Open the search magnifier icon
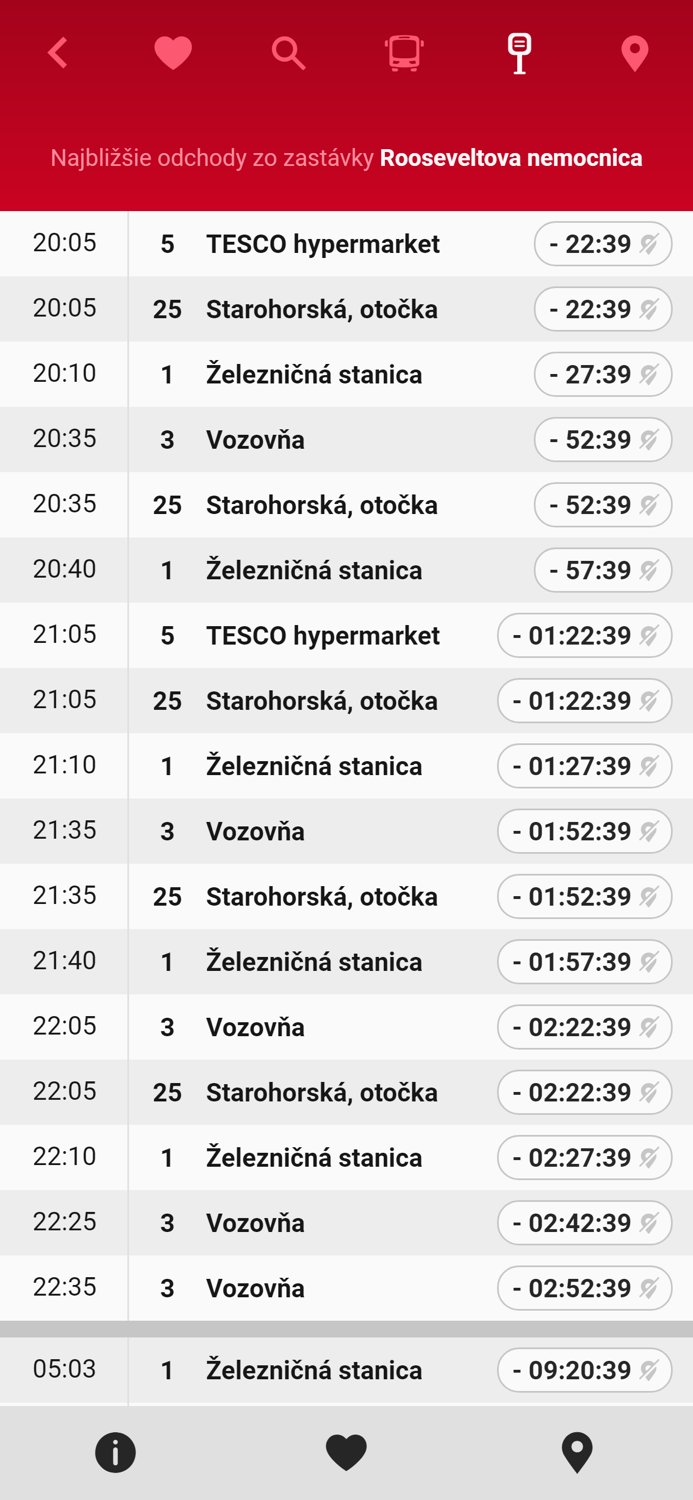693x1500 pixels. tap(289, 53)
